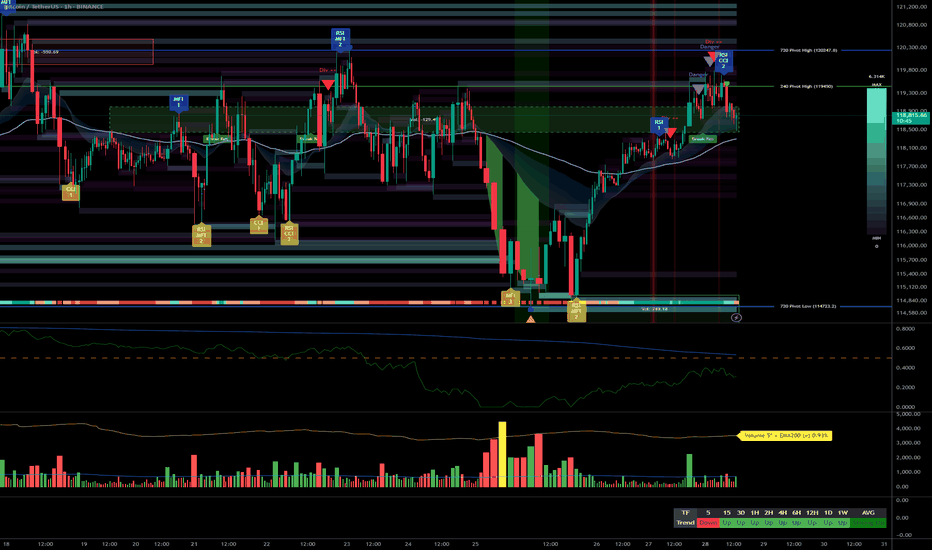932x550 pixels.
Task: Click the 5,000.00 volume scale label
Action: tap(908, 414)
